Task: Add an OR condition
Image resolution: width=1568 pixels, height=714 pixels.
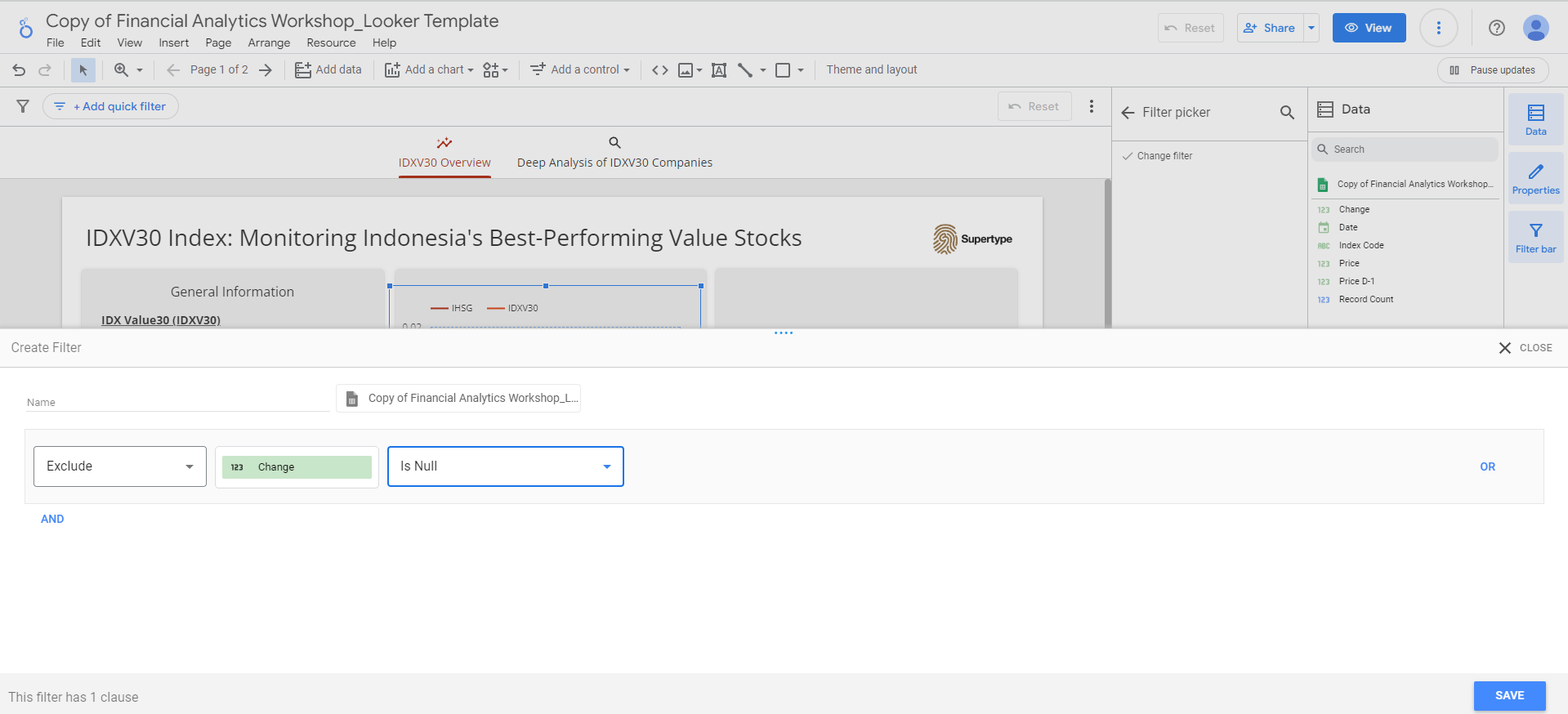Action: [1487, 466]
